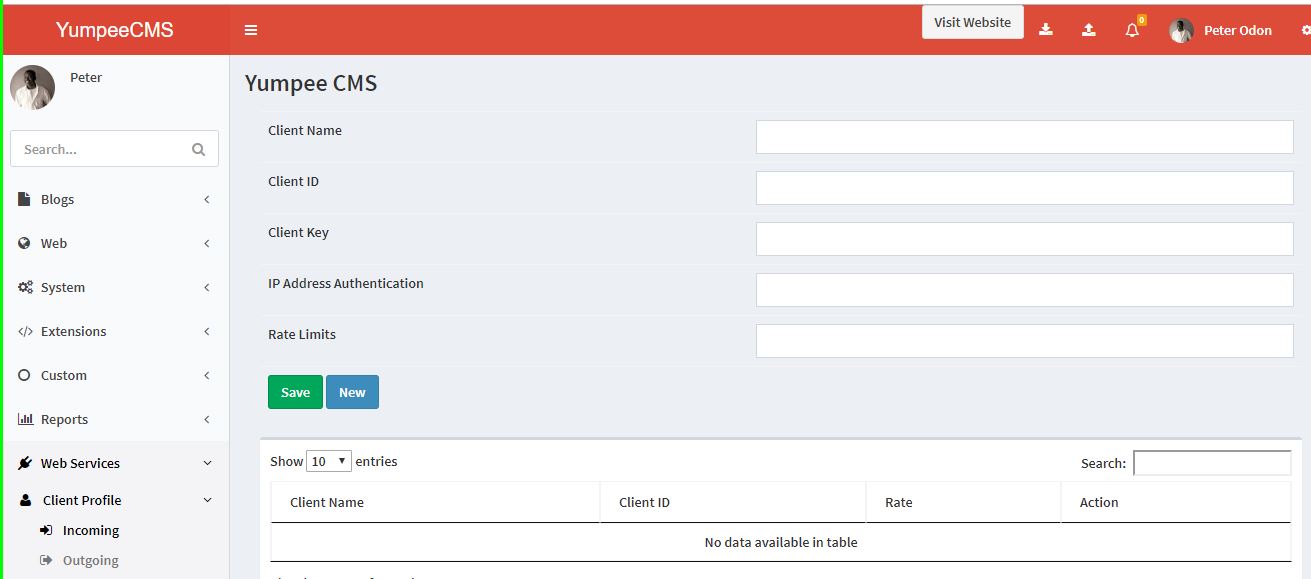Click the table Search input box
The height and width of the screenshot is (579, 1311).
(1212, 463)
